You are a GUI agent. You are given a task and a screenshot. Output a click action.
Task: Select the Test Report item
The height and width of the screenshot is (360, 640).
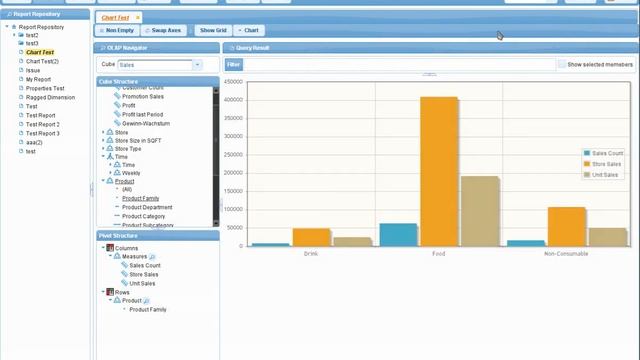pyautogui.click(x=40, y=115)
